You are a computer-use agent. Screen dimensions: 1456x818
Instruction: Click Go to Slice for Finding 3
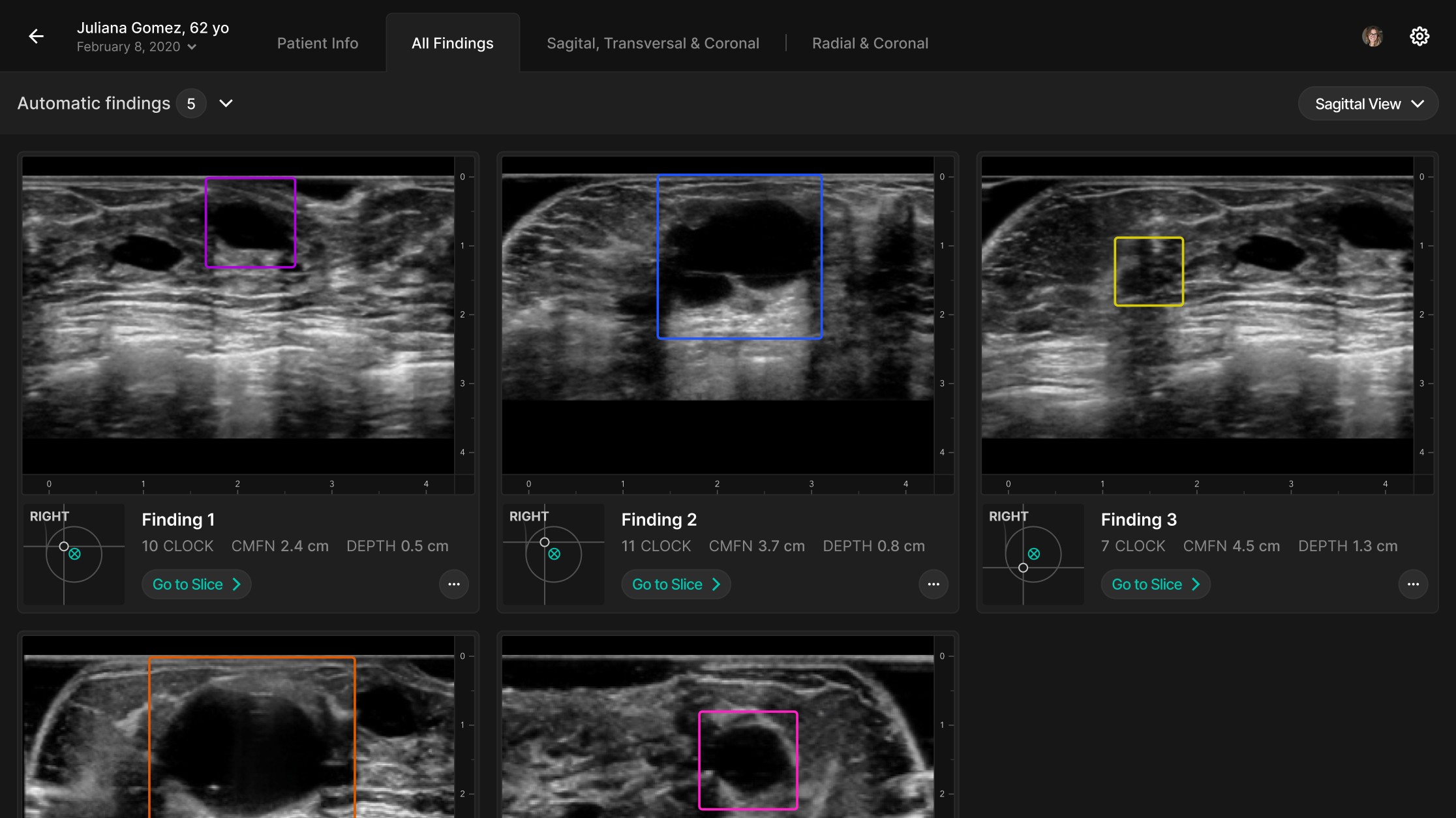point(1155,584)
